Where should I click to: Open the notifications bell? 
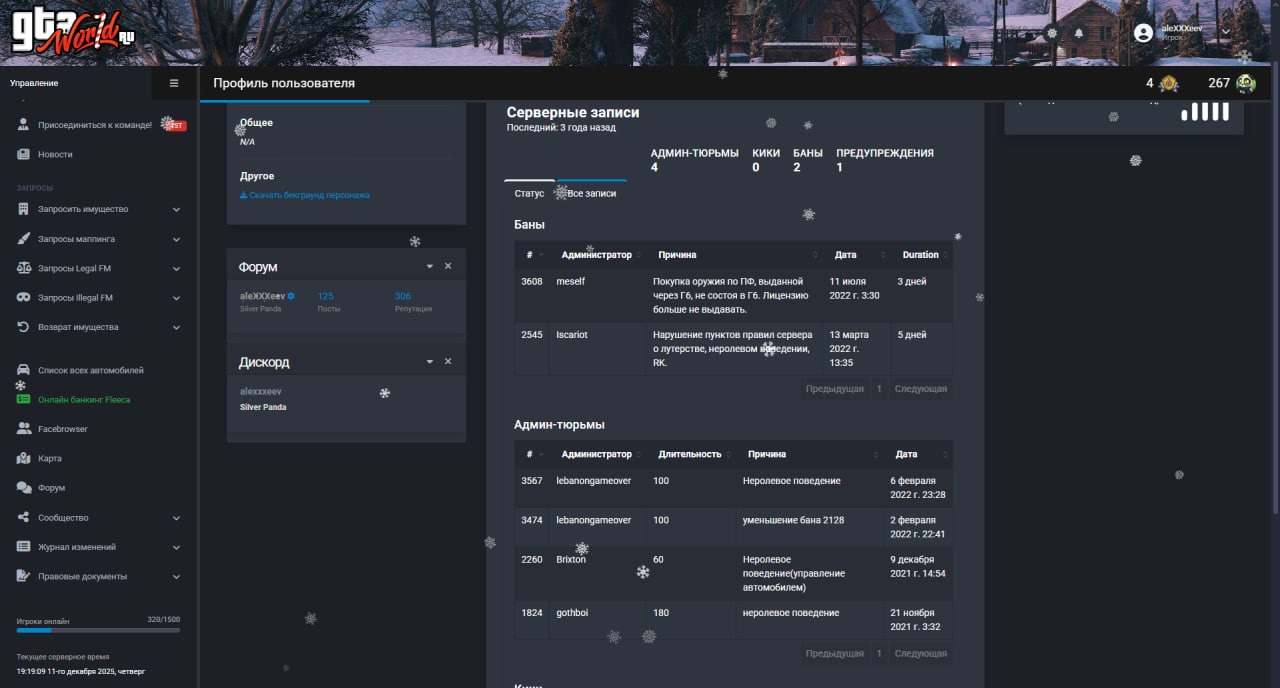point(1079,33)
